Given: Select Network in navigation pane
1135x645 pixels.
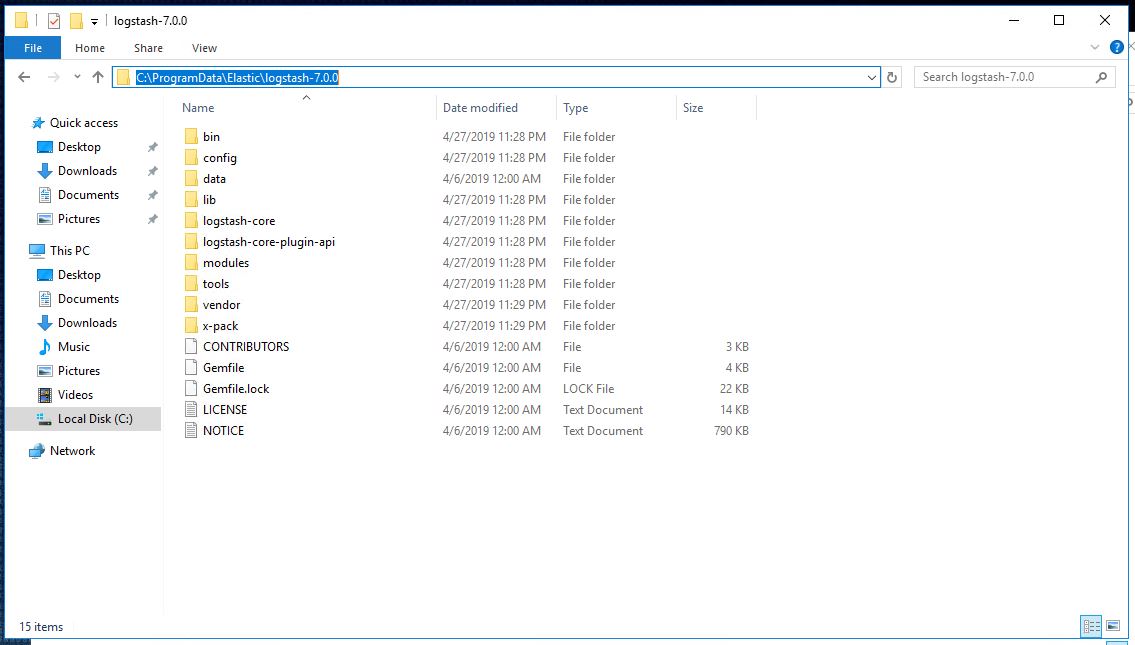Looking at the screenshot, I should 72,450.
